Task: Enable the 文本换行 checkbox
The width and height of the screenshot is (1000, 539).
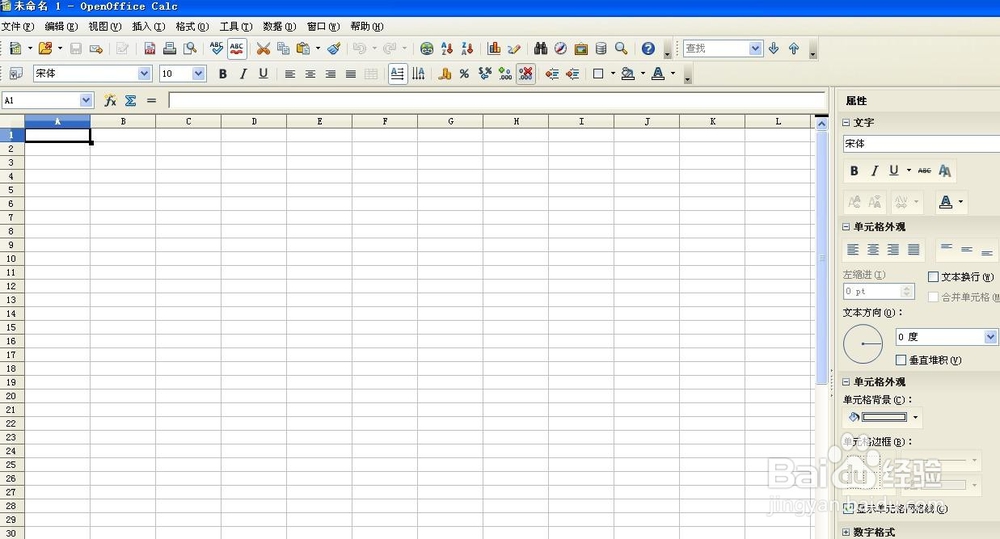Action: click(x=933, y=277)
